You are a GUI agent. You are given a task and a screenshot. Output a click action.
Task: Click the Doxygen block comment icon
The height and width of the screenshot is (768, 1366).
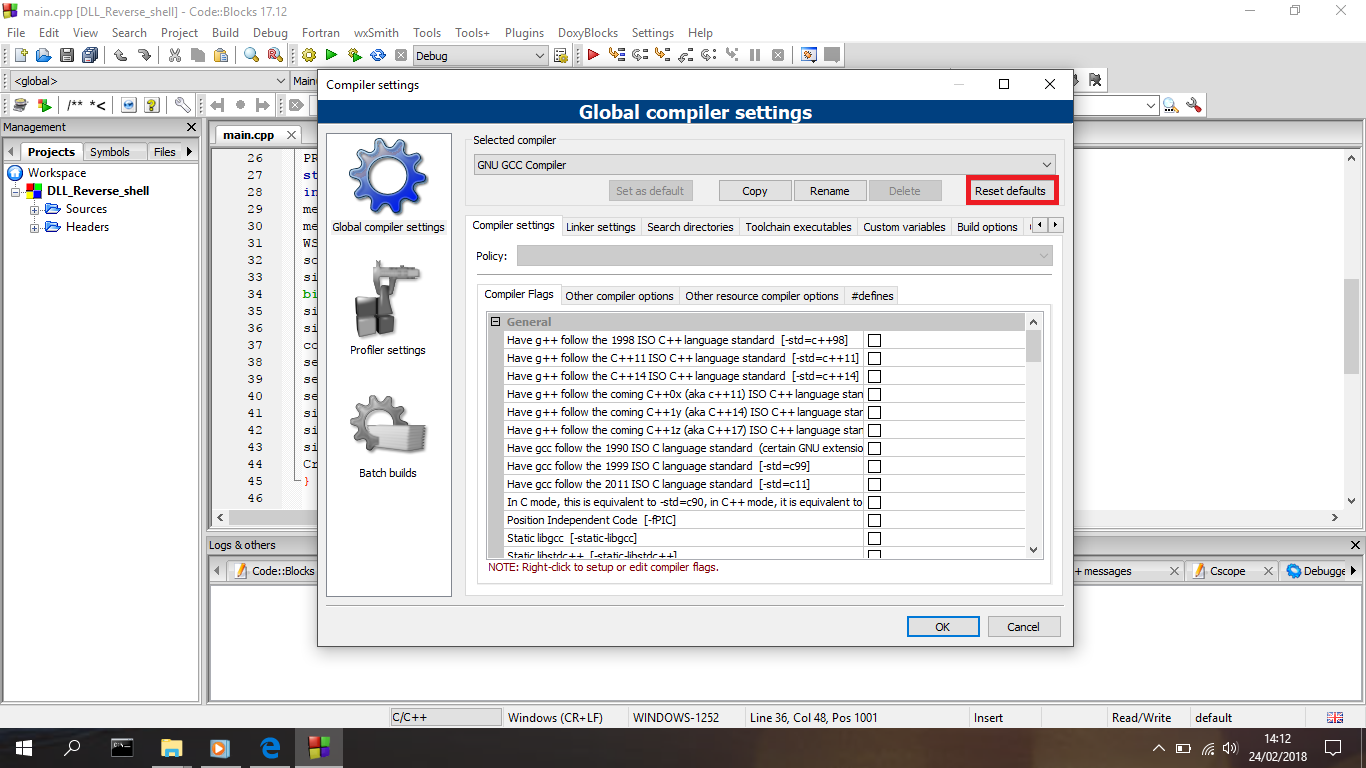(76, 105)
